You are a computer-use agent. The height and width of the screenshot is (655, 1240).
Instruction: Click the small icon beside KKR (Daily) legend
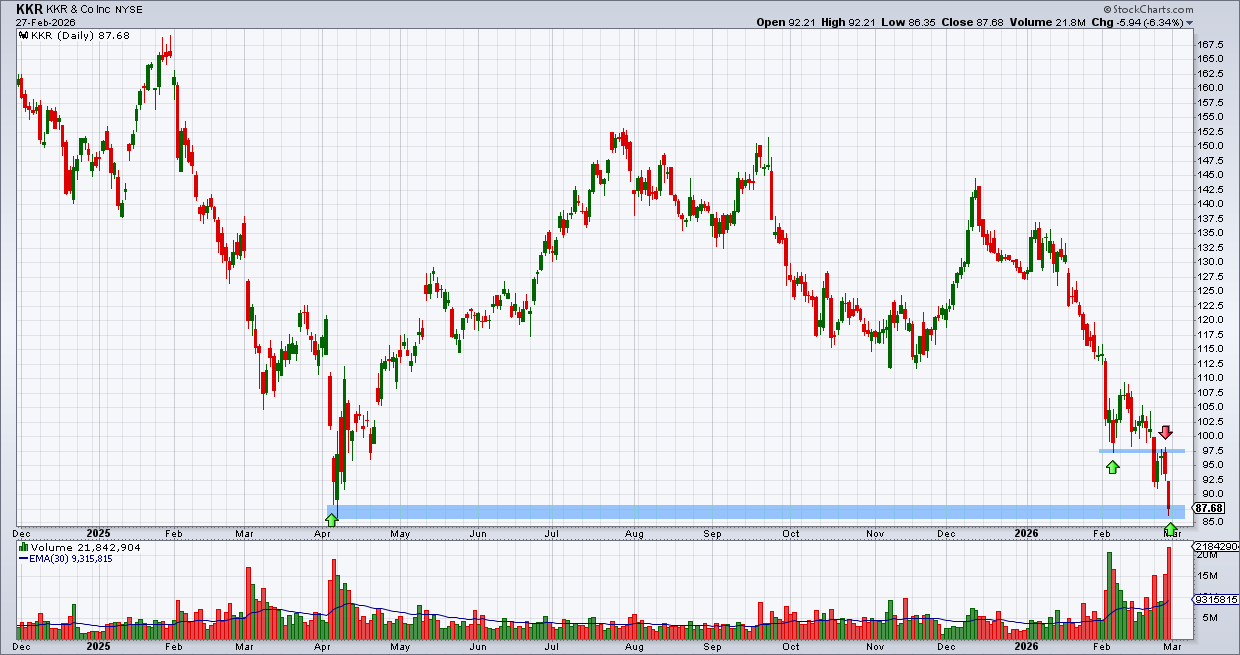(x=22, y=34)
